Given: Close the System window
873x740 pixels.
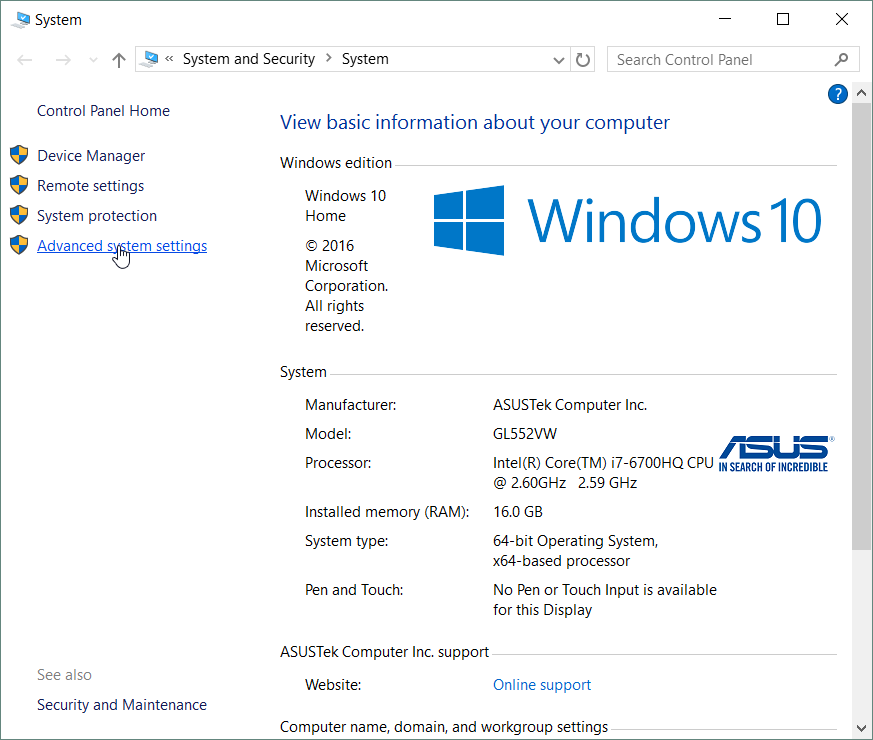Looking at the screenshot, I should (x=841, y=19).
